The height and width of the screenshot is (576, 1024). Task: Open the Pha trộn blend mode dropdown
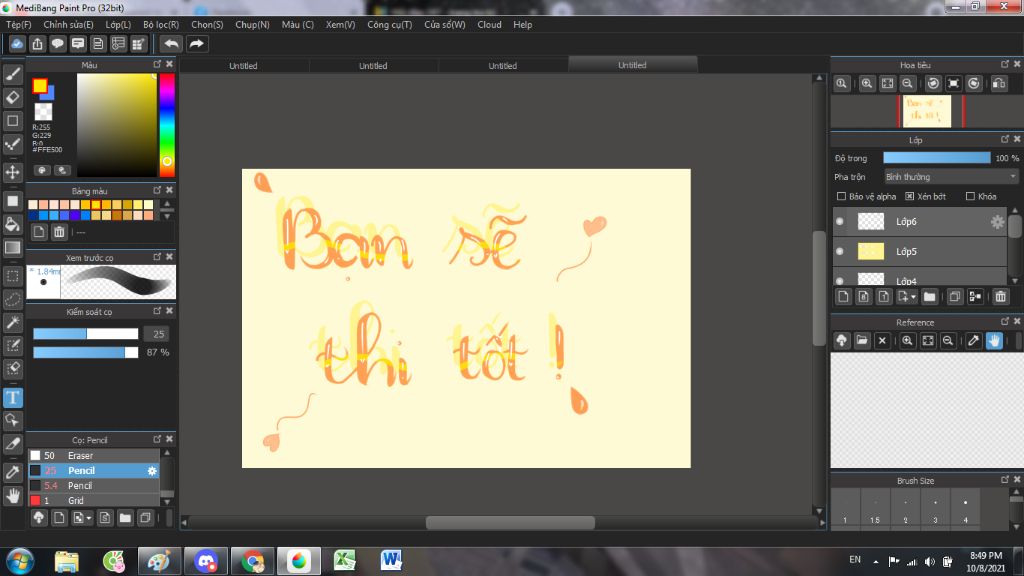coord(951,177)
